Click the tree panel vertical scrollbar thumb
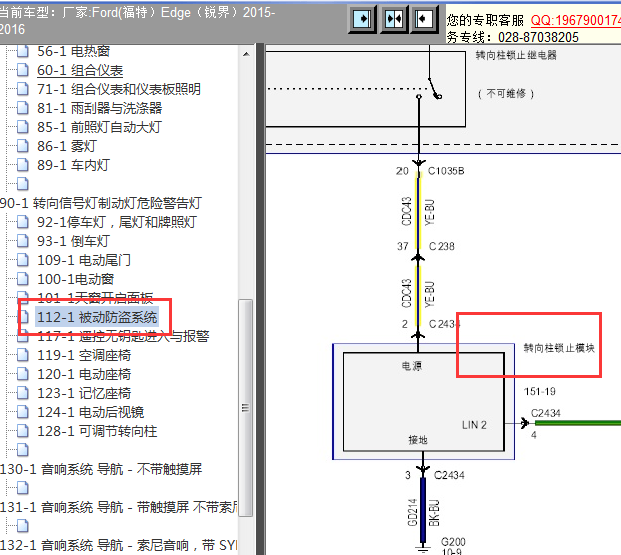The image size is (621, 555). coord(246,408)
